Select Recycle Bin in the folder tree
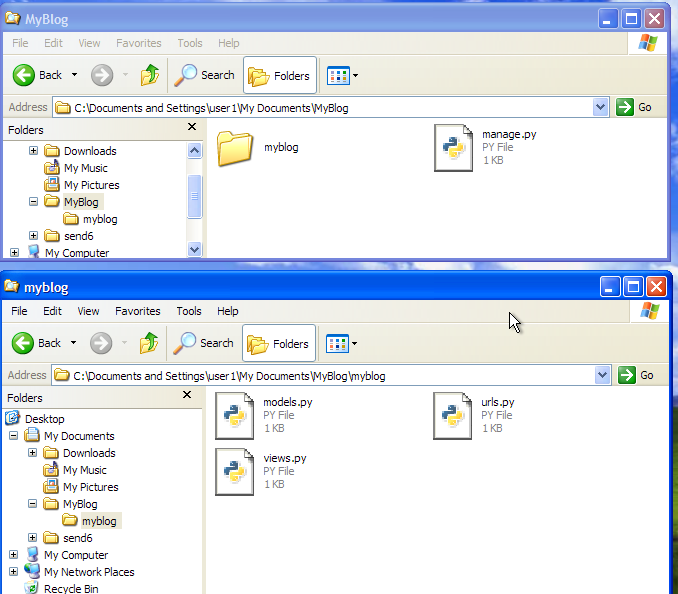 [71, 589]
